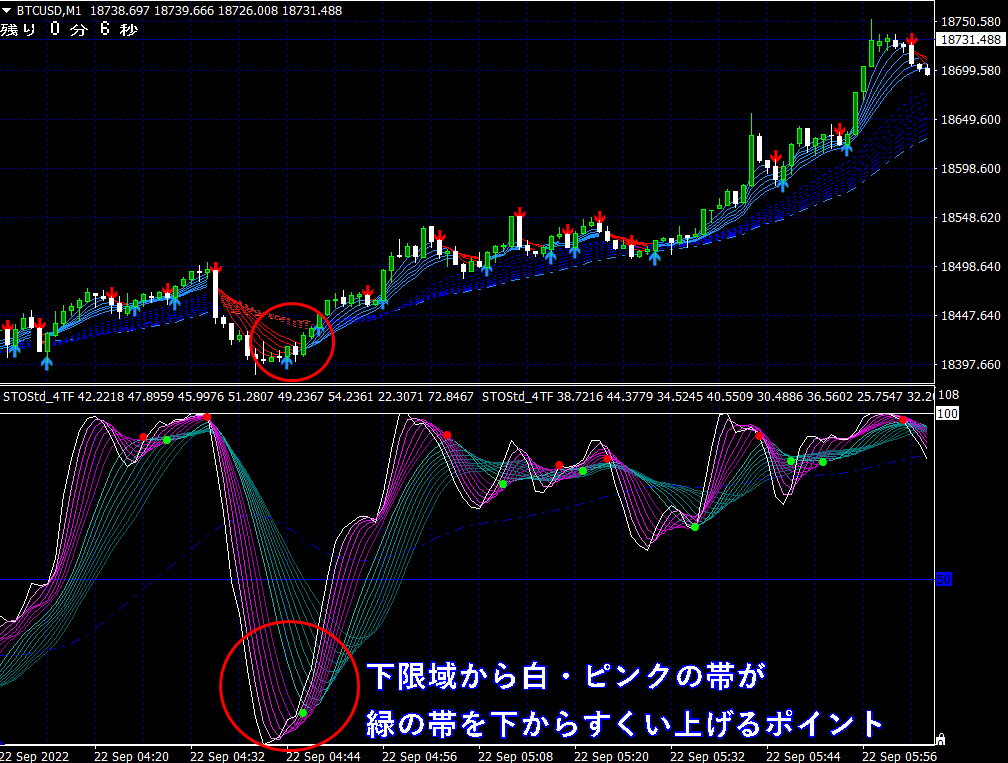Click price scale value 18397.660
This screenshot has height=763, width=1008.
(971, 364)
